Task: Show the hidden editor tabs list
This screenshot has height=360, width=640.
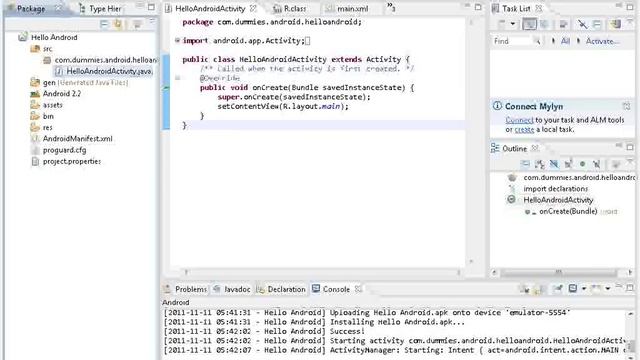Action: [391, 7]
